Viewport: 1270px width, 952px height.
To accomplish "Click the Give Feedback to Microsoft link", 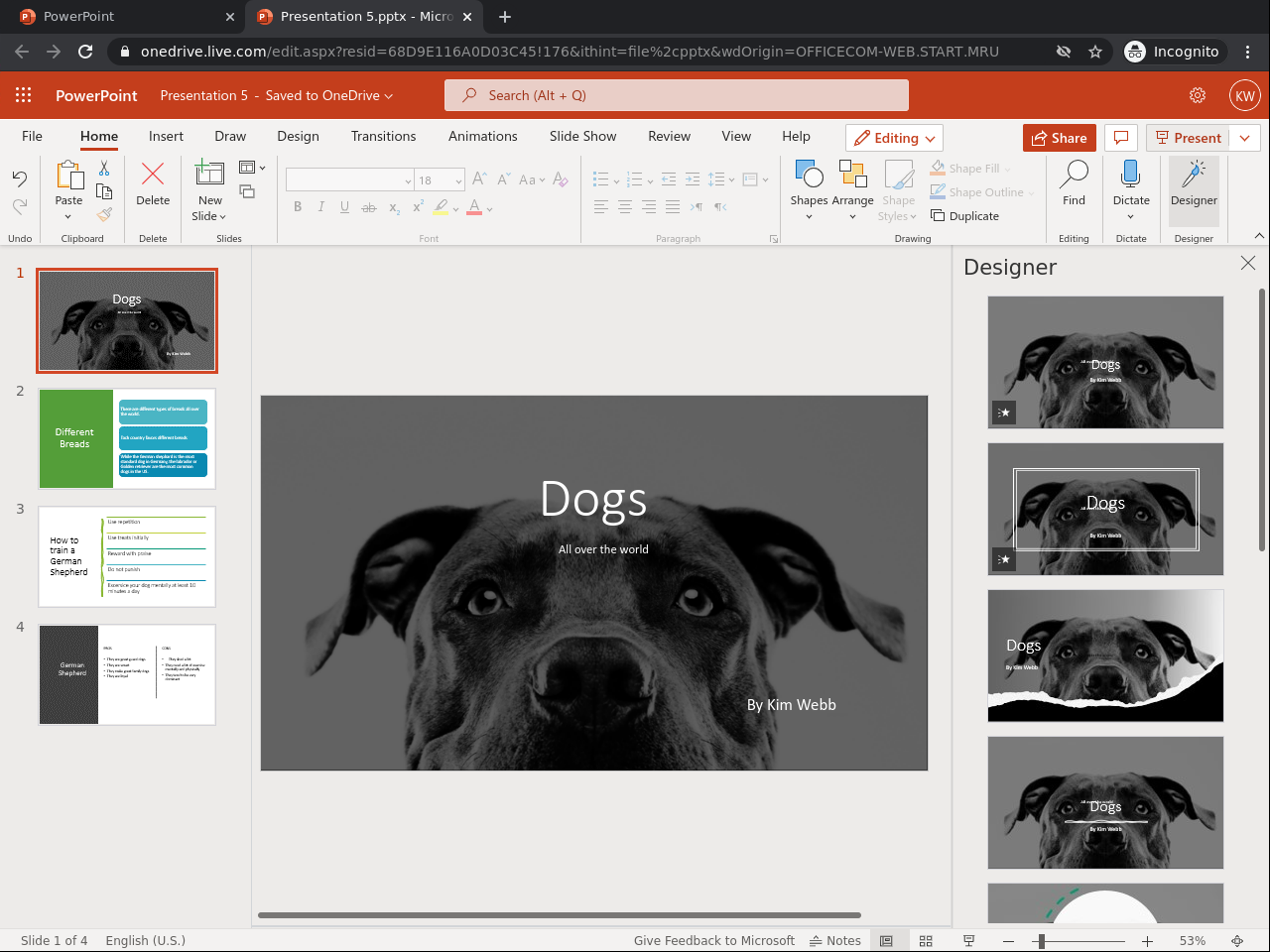I will coord(713,940).
